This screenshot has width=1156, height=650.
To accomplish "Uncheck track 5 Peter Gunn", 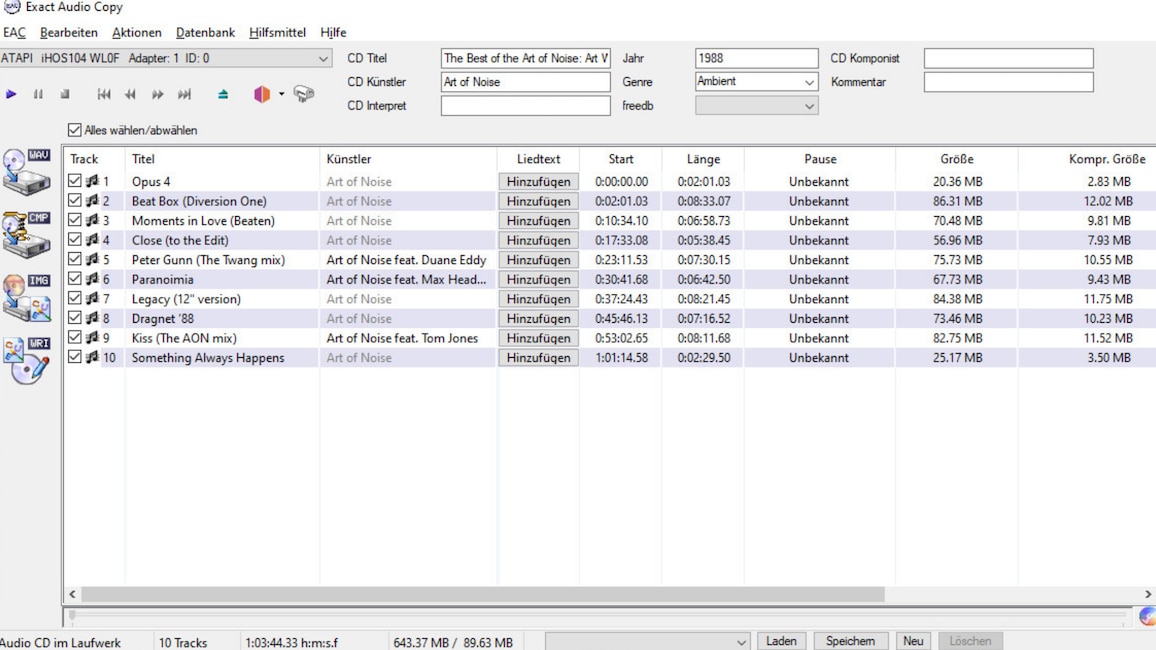I will pos(76,259).
